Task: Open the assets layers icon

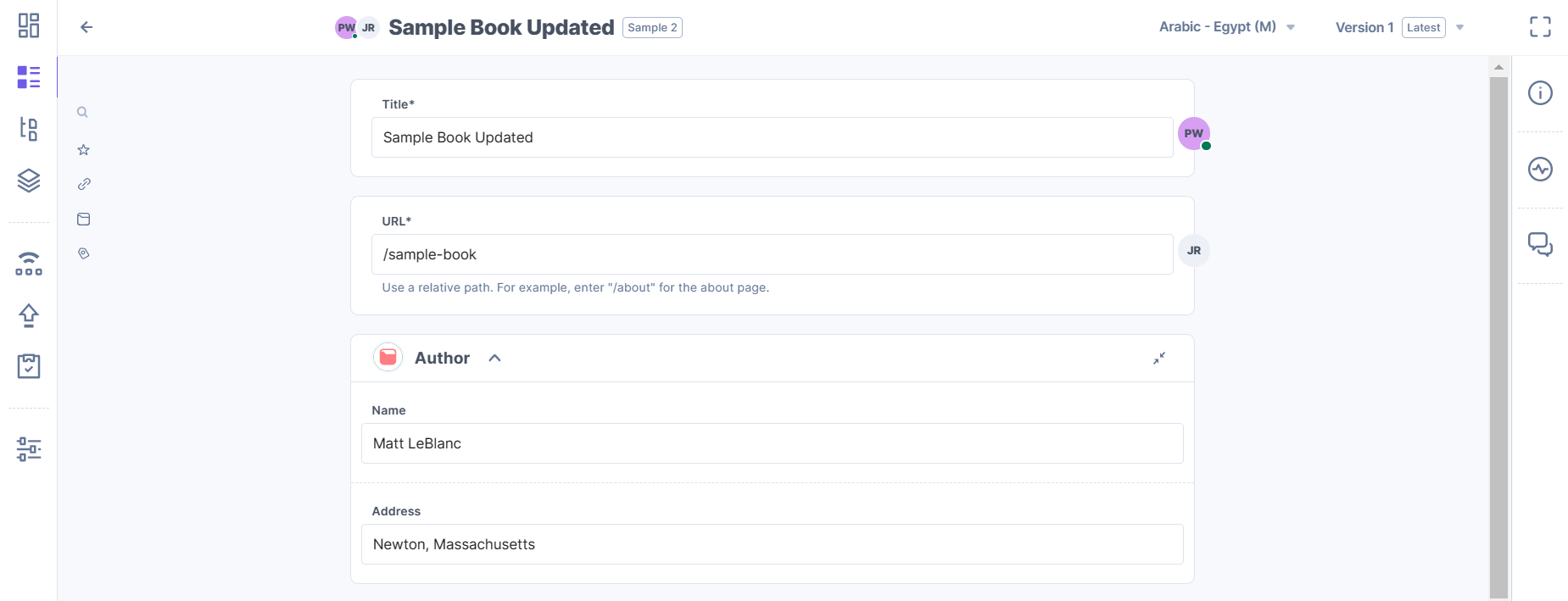Action: pyautogui.click(x=29, y=181)
